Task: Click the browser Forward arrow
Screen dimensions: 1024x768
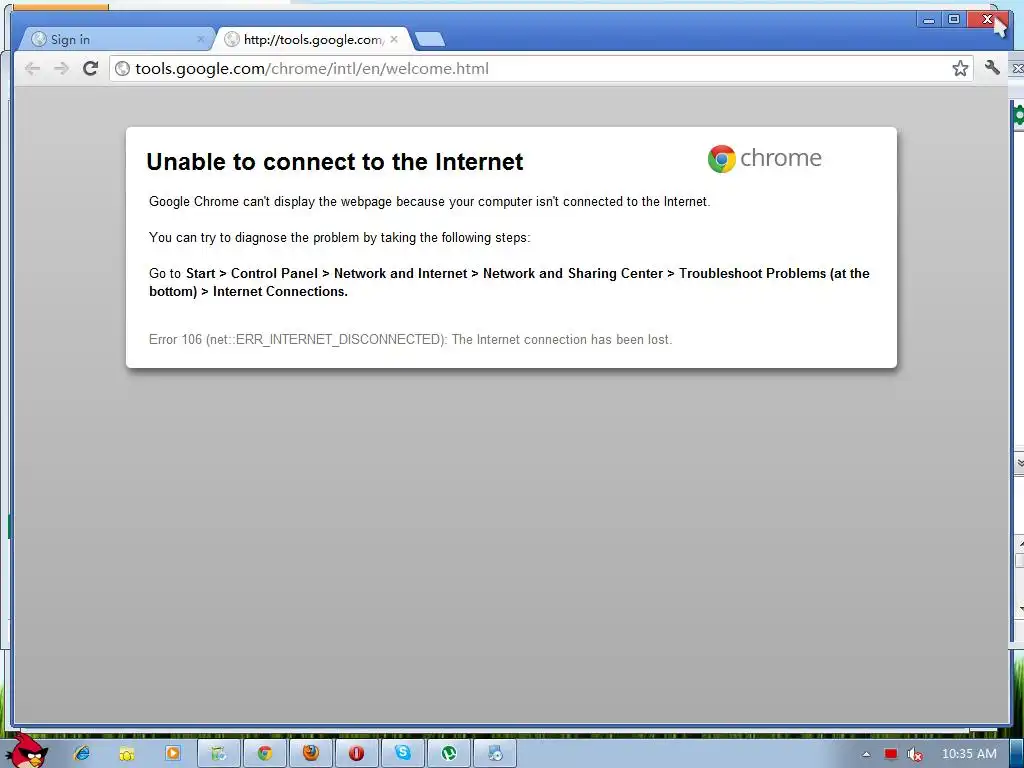Action: click(61, 69)
